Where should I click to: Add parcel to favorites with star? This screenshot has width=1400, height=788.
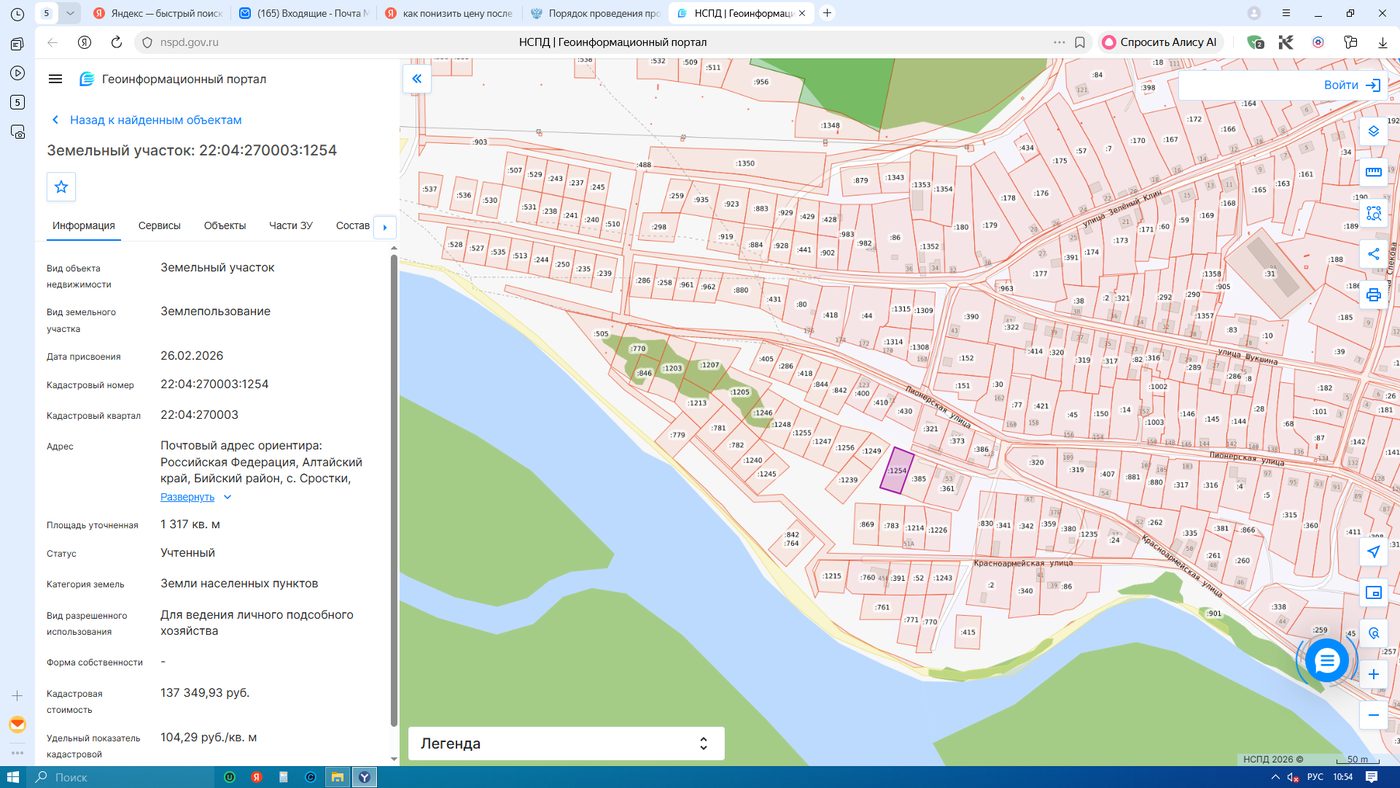click(x=61, y=187)
